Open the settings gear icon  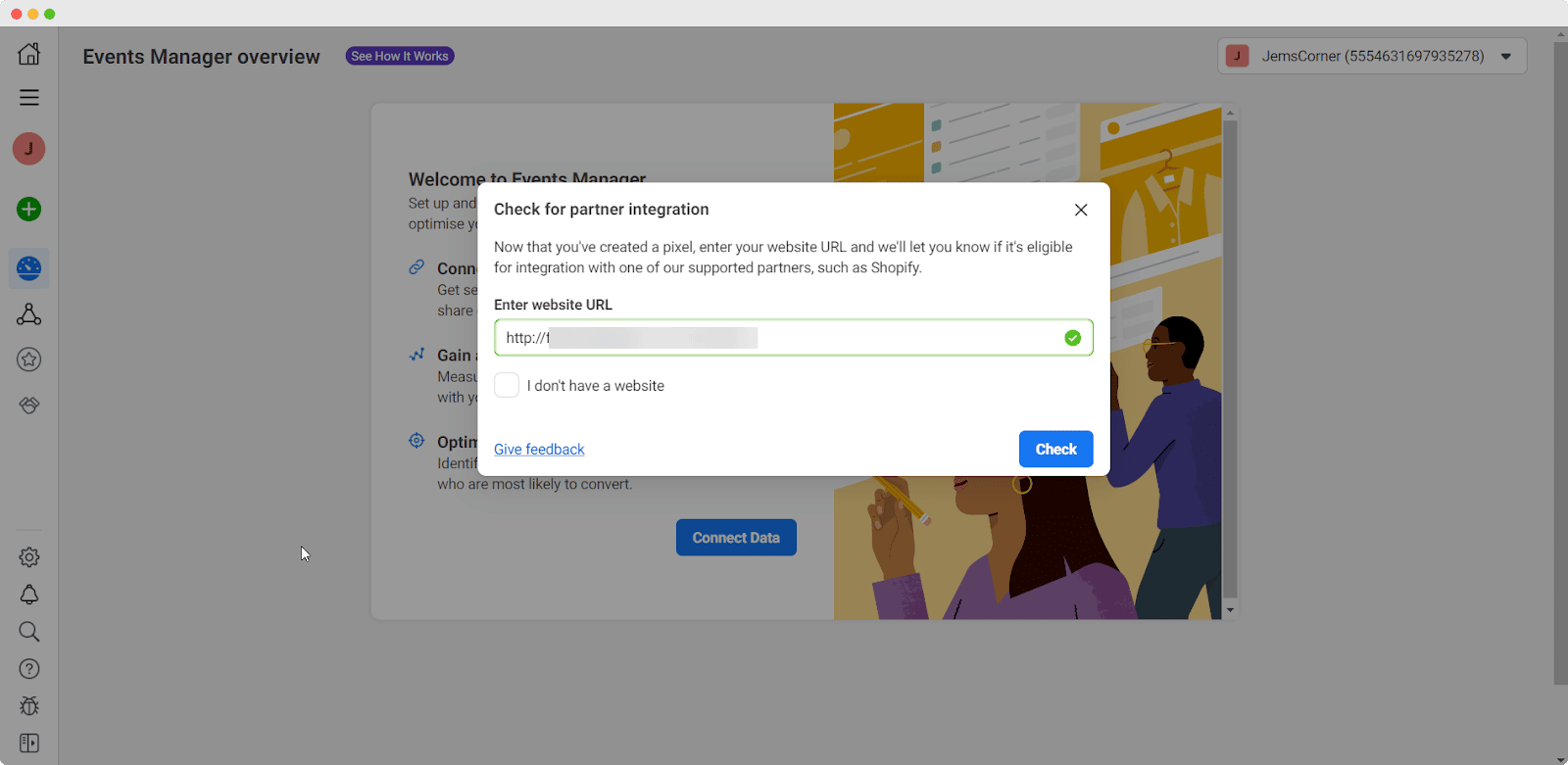(29, 557)
